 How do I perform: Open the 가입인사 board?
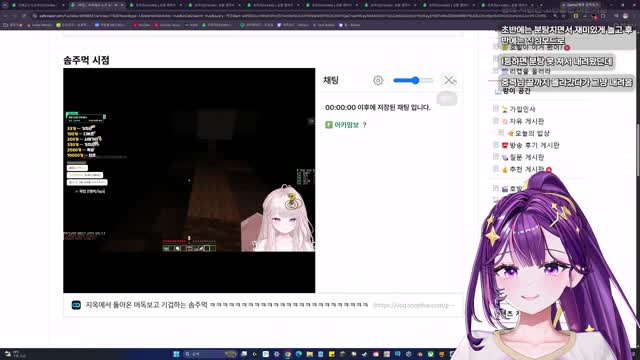pyautogui.click(x=522, y=109)
